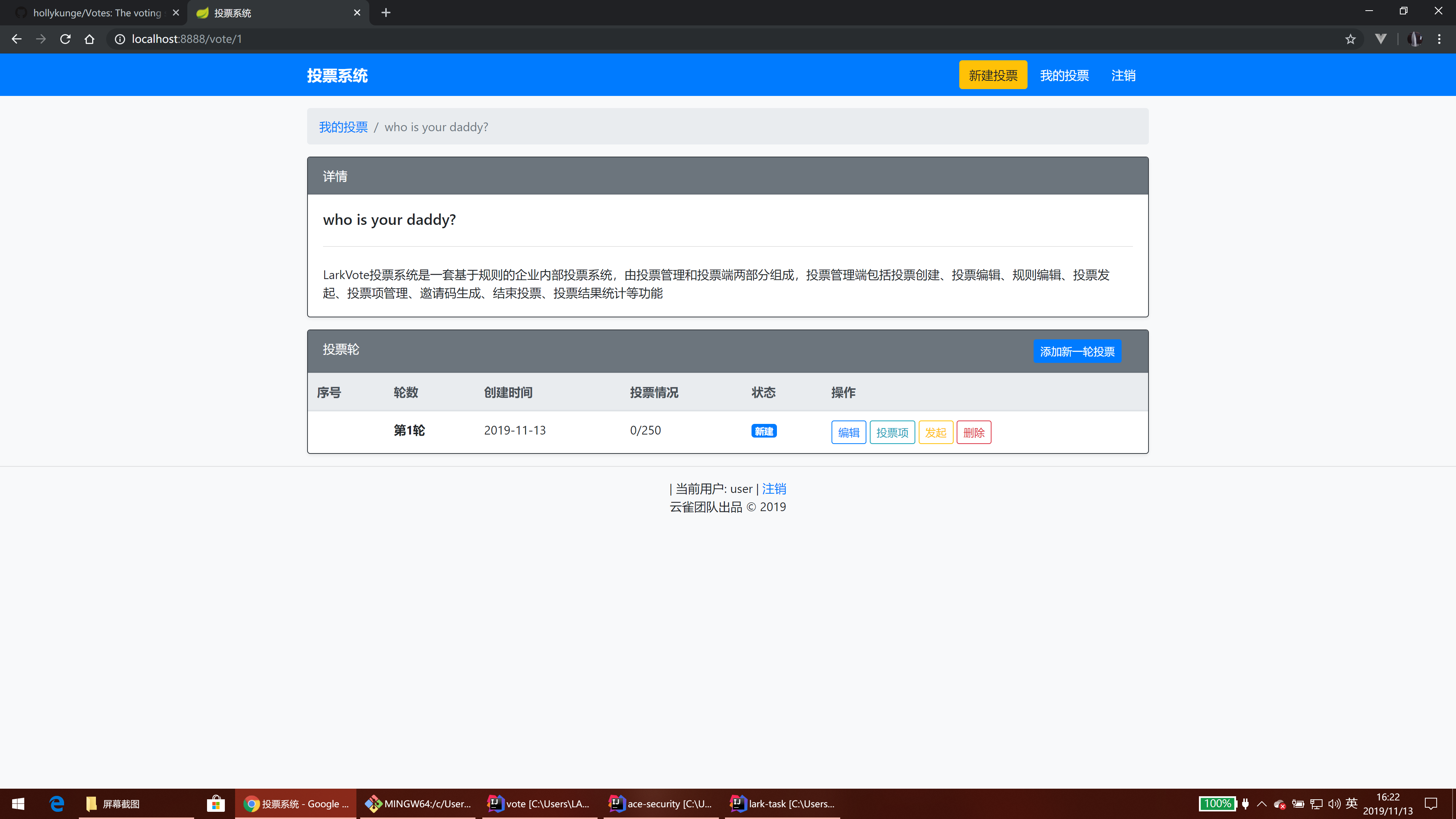Launch Microsoft Edge from the taskbar
The image size is (1456, 819).
(x=56, y=804)
